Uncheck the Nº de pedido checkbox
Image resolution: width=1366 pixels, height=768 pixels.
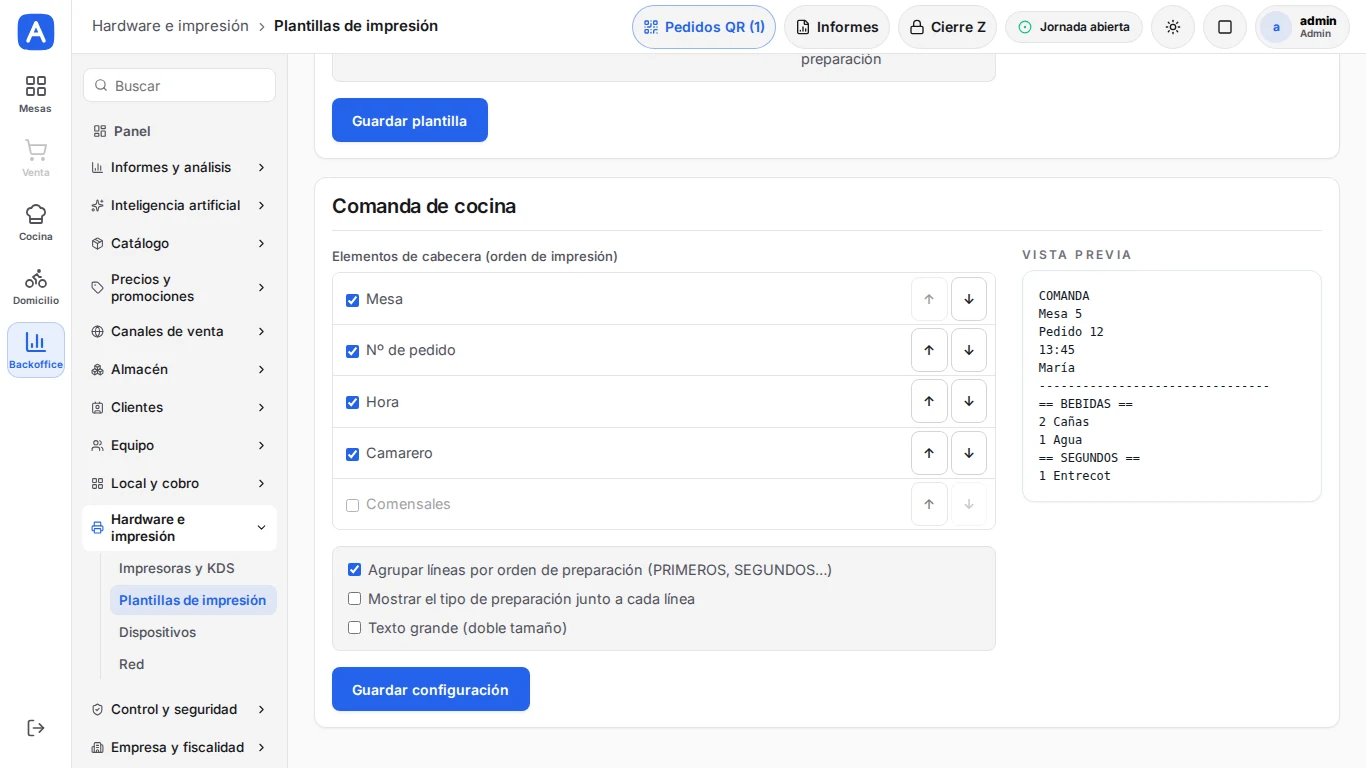coord(352,351)
